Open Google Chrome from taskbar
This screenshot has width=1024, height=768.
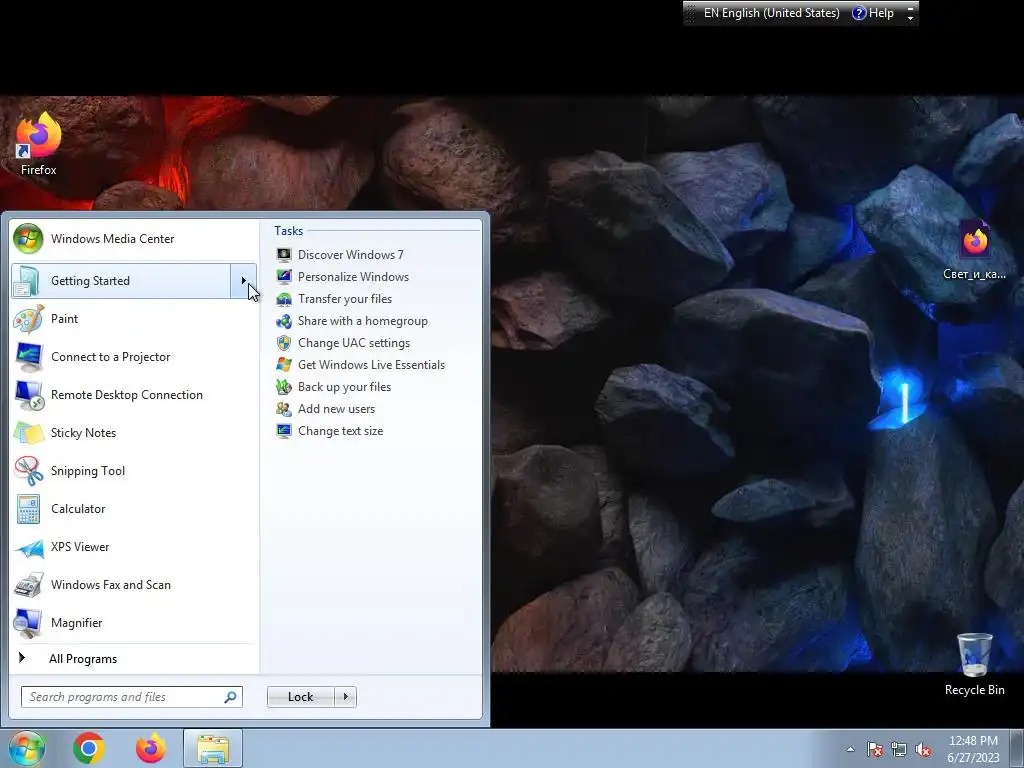coord(89,748)
